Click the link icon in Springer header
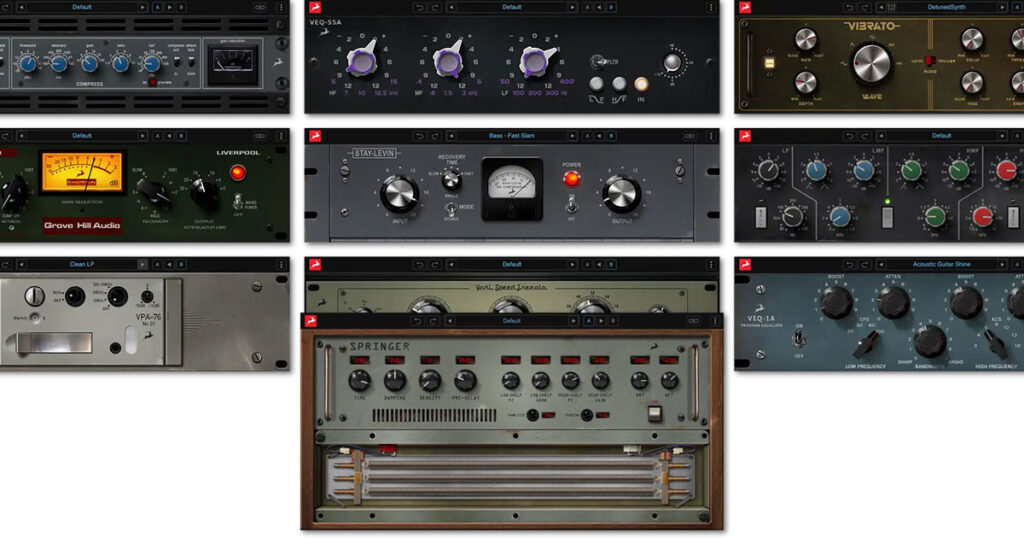 694,321
